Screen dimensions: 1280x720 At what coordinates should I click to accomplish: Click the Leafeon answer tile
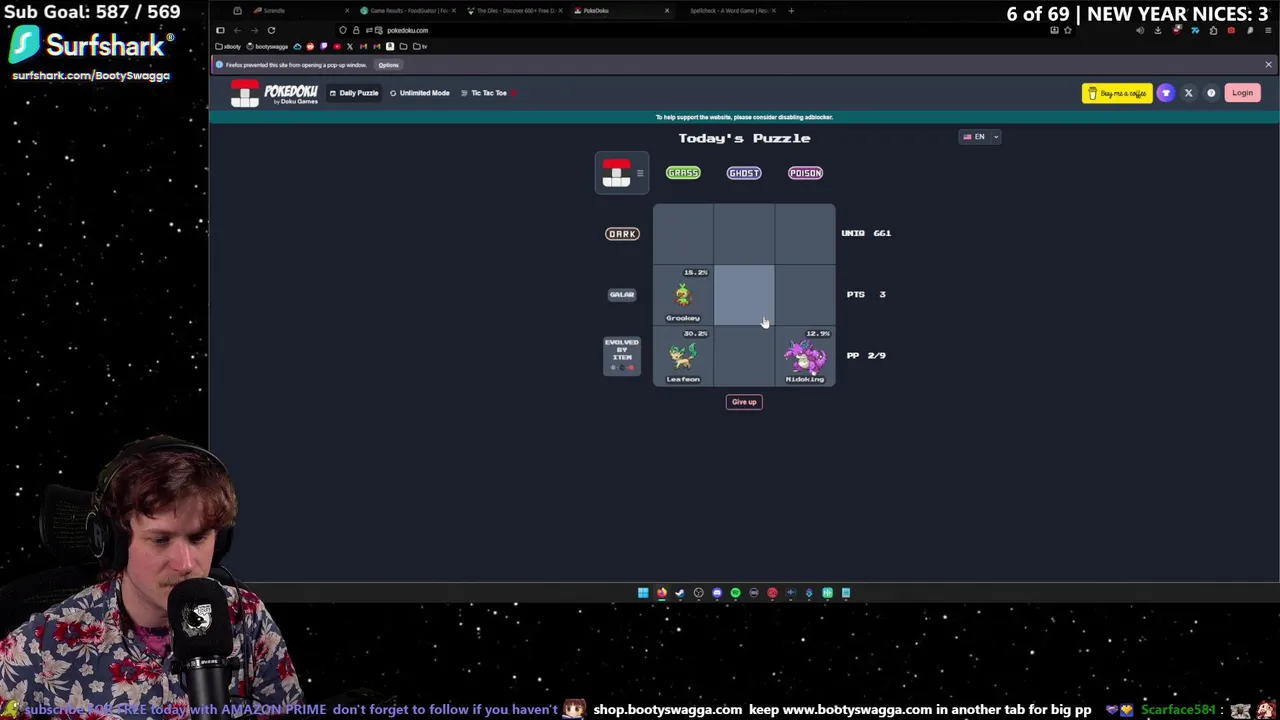pos(683,356)
